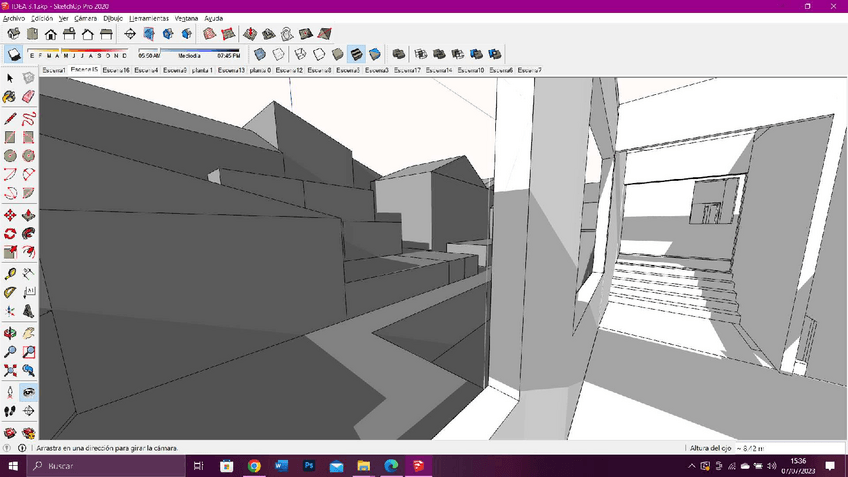Select the Walk footprints tool
Screen dimensions: 848x477
(x=10, y=411)
